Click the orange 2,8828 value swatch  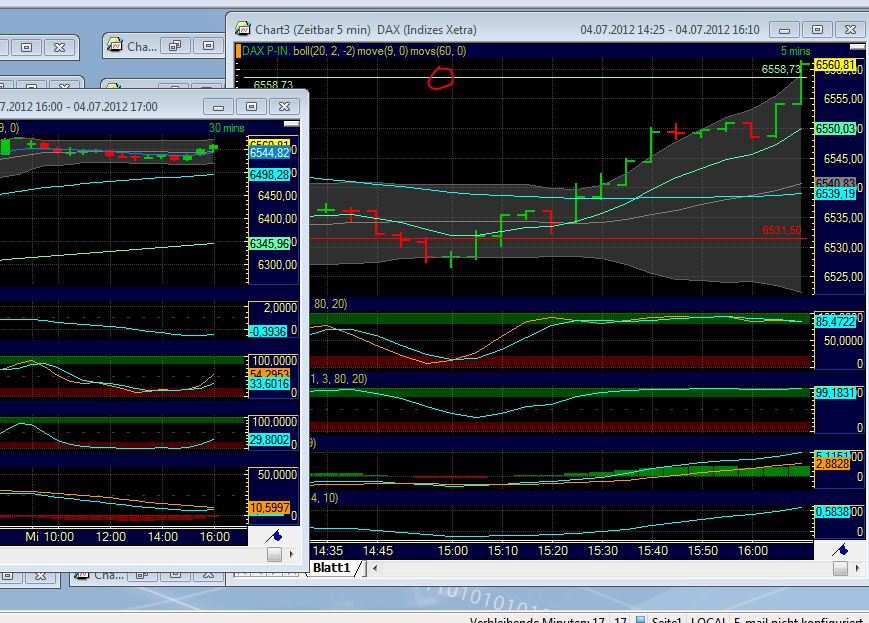831,463
